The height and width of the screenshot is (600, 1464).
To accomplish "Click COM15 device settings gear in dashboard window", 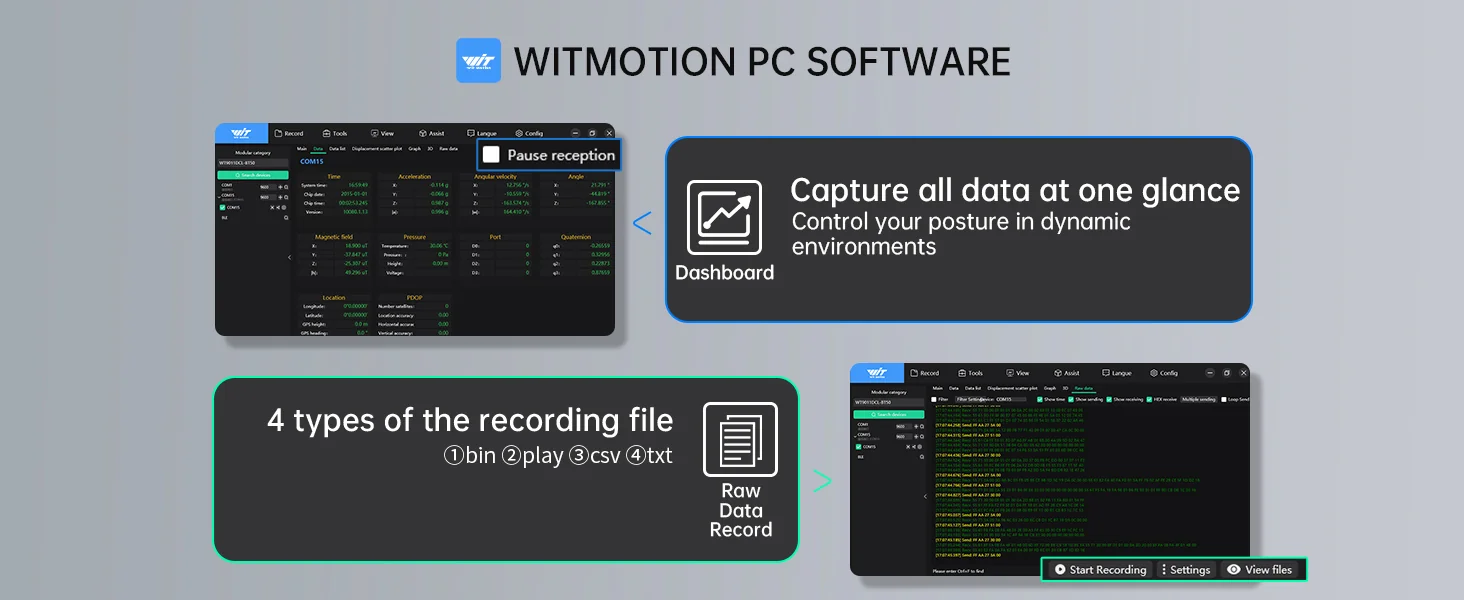I will (x=284, y=207).
